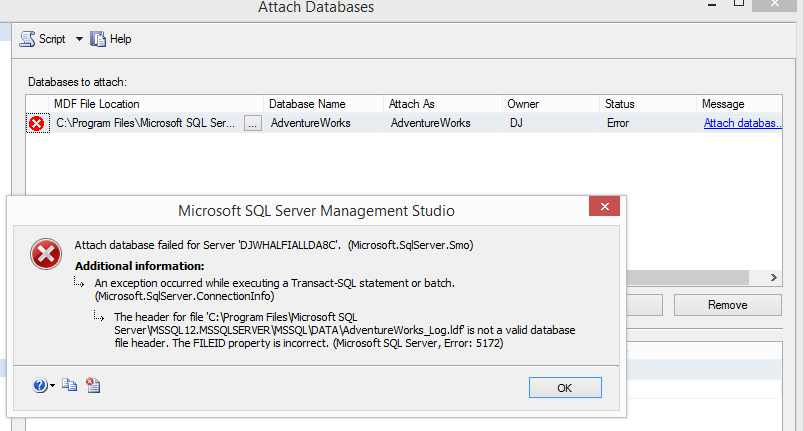This screenshot has width=804, height=431.
Task: Click the Remove button
Action: [x=728, y=305]
